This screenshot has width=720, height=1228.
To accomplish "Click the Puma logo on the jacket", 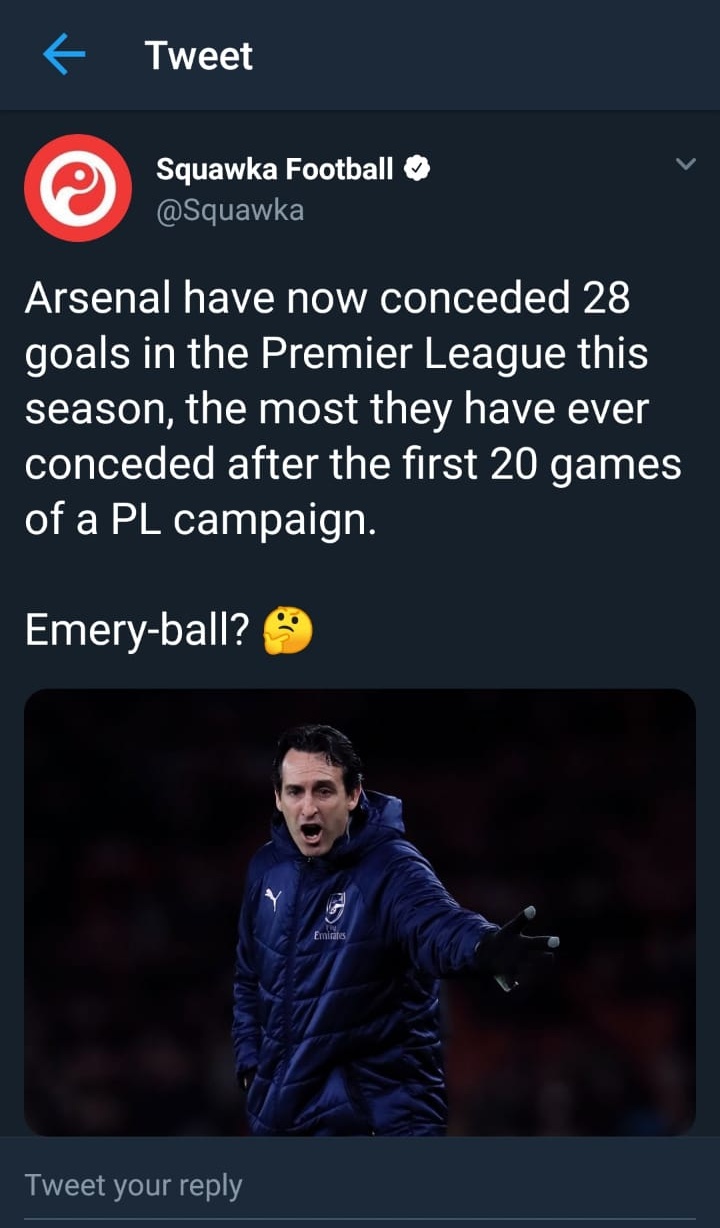I will pos(273,900).
